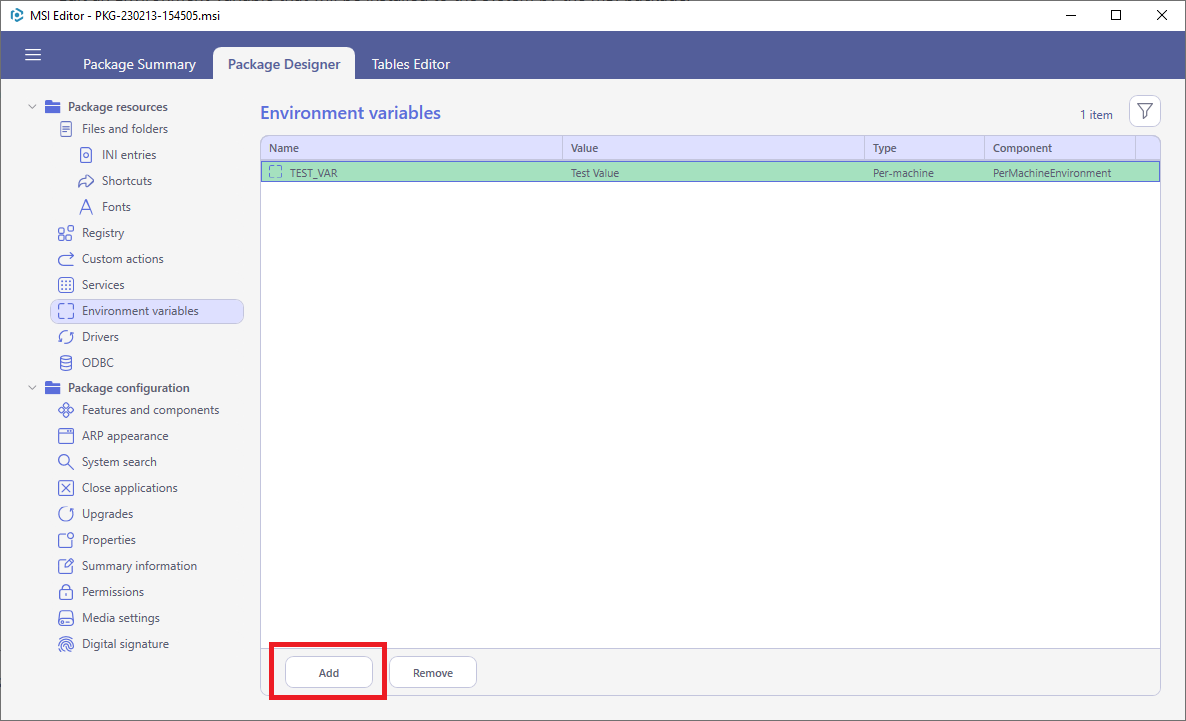Screen dimensions: 1186x721
Task: Open Drivers tree item
Action: click(x=100, y=337)
